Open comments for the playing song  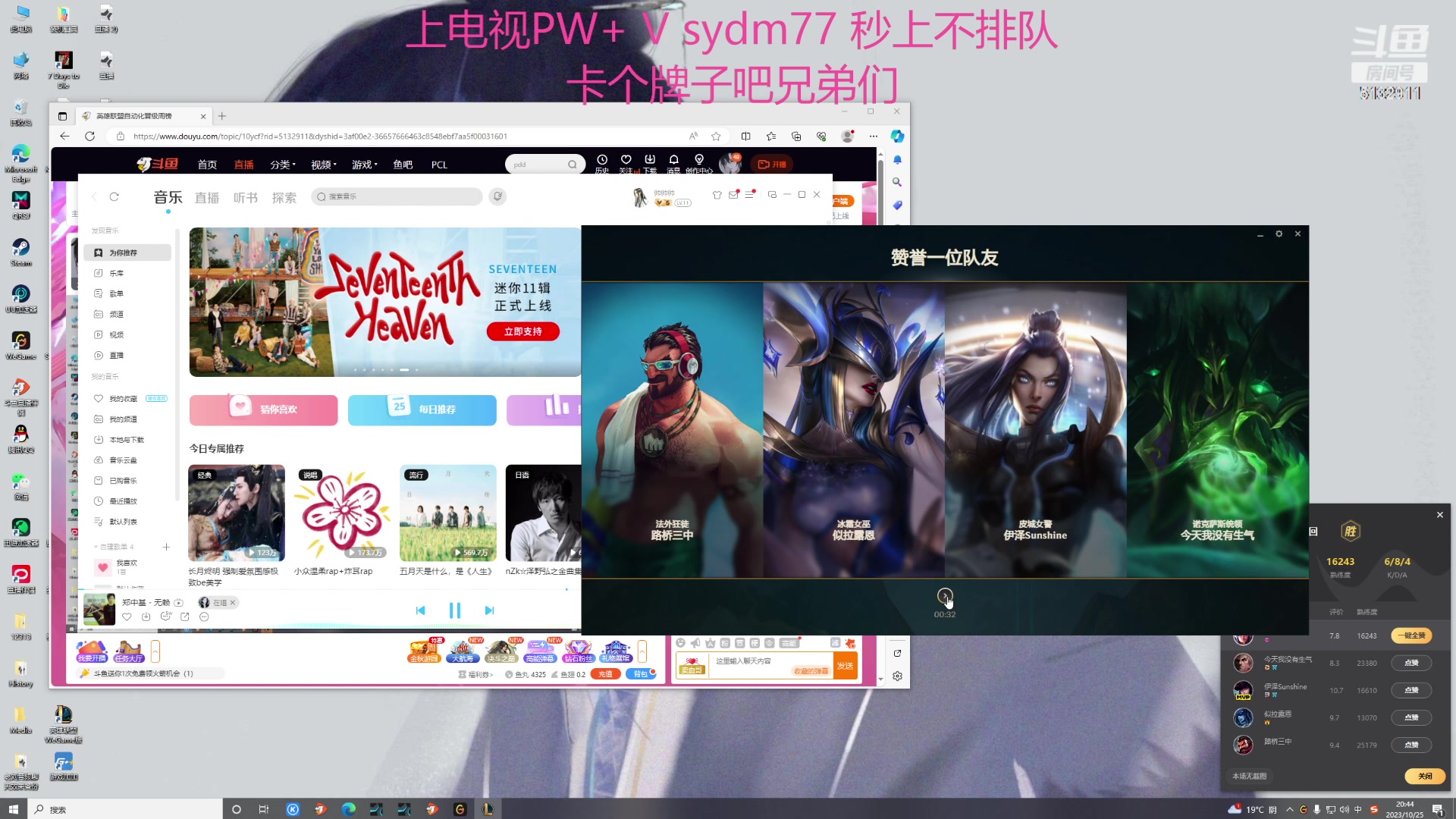click(165, 617)
